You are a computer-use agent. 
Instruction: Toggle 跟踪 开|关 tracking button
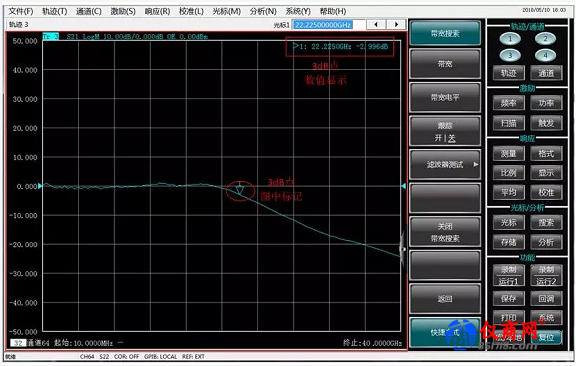click(445, 132)
